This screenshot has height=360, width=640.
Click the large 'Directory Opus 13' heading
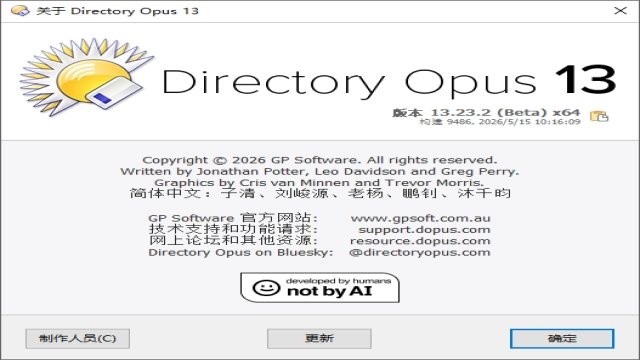pyautogui.click(x=389, y=82)
